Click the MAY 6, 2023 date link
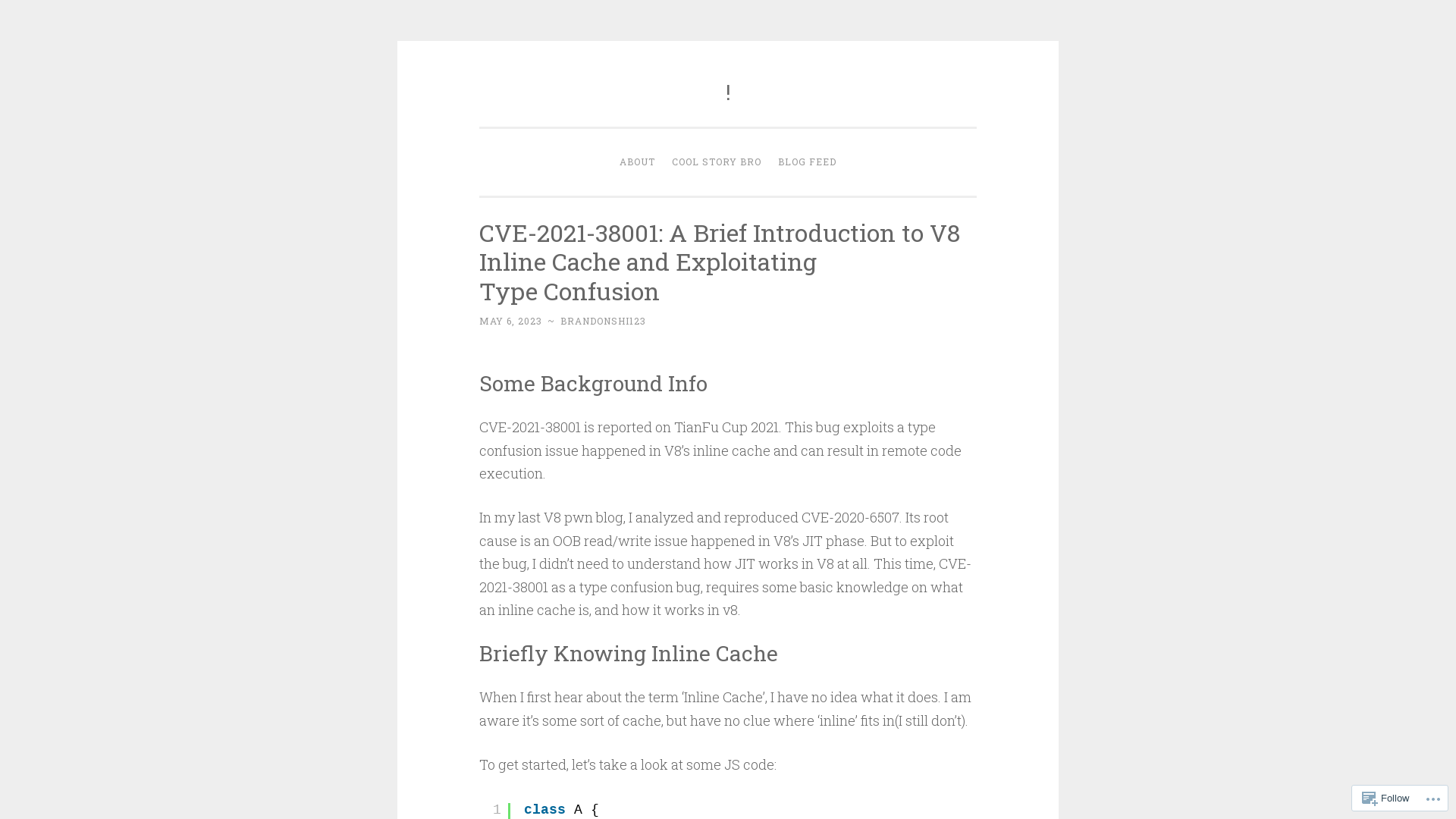The width and height of the screenshot is (1456, 819). click(x=510, y=321)
